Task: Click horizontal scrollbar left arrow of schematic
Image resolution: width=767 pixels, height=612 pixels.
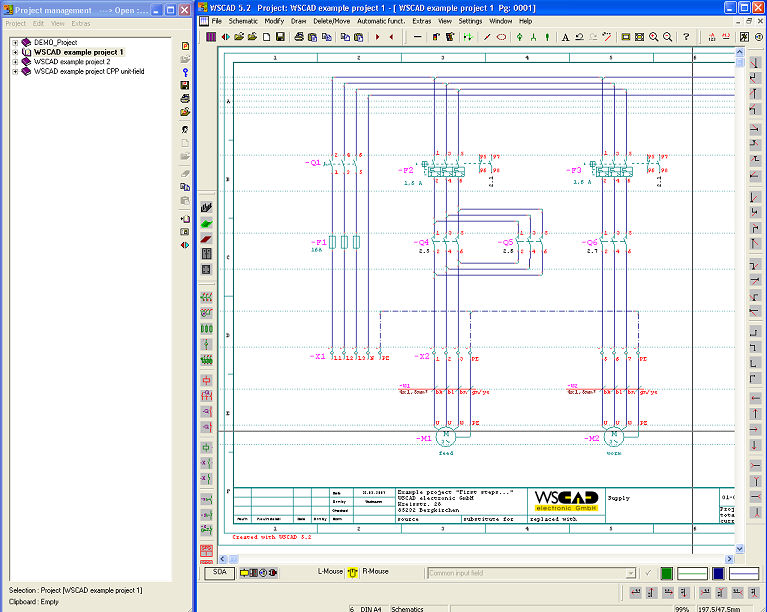Action: (223, 559)
